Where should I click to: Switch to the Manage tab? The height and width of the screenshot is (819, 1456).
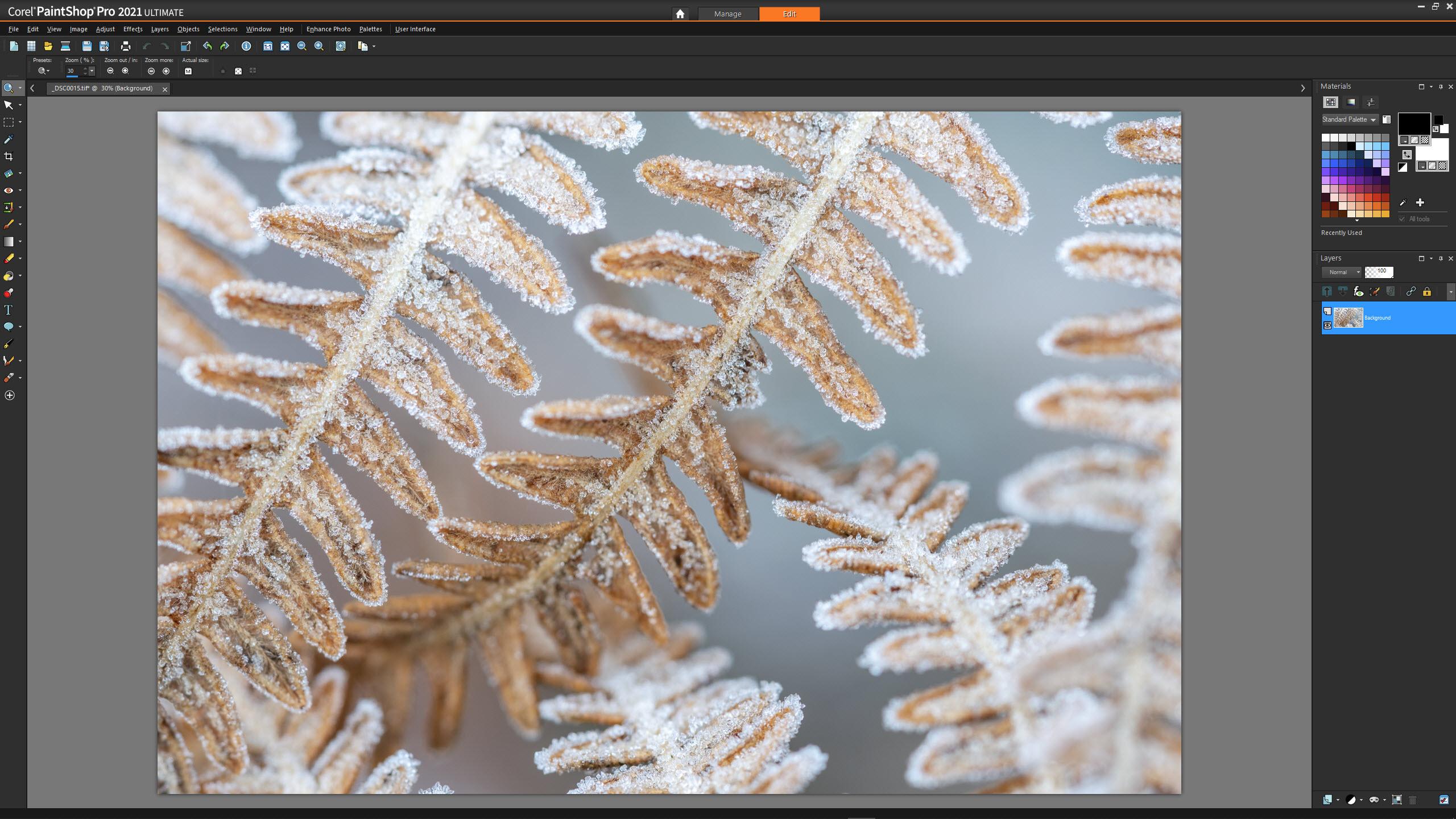[728, 14]
